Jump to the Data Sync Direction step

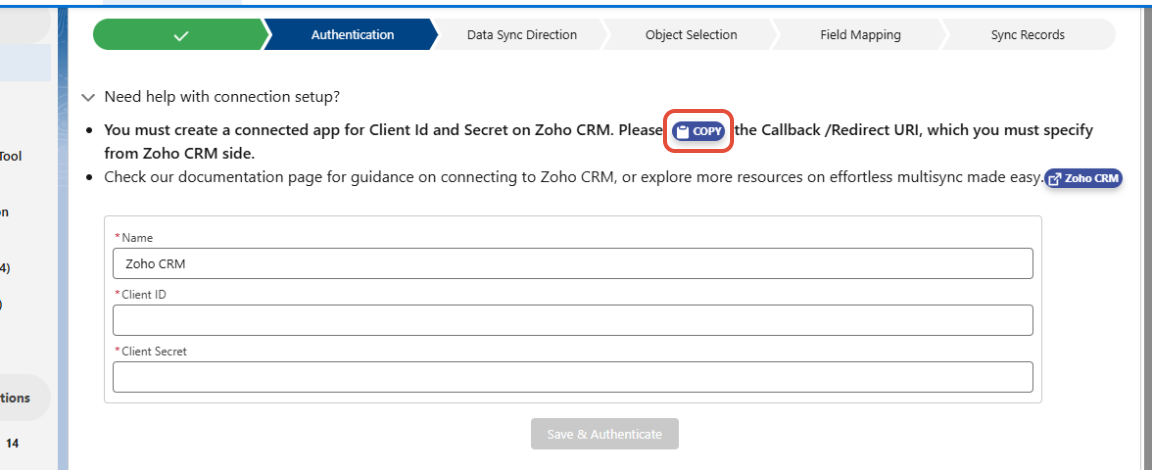tap(521, 35)
